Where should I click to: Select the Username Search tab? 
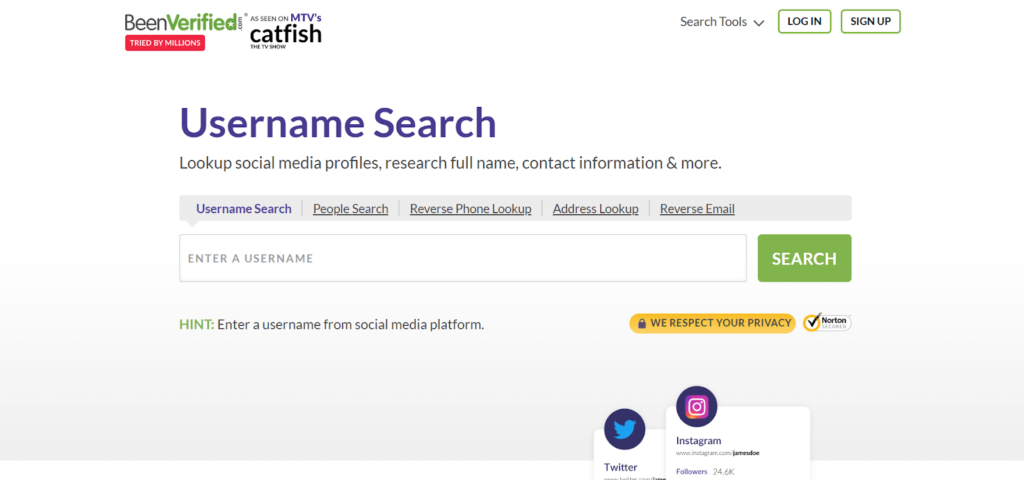pos(244,208)
